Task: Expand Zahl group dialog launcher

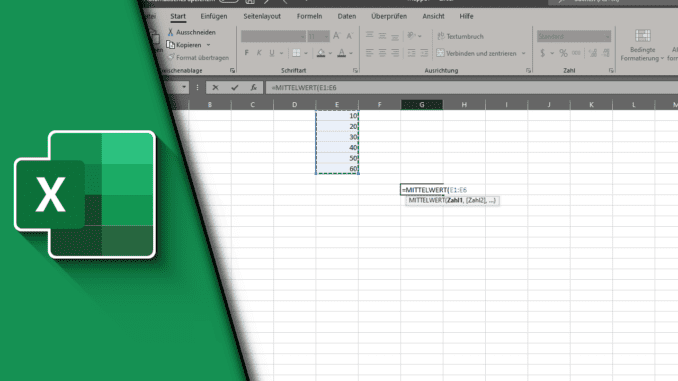Action: tap(611, 70)
